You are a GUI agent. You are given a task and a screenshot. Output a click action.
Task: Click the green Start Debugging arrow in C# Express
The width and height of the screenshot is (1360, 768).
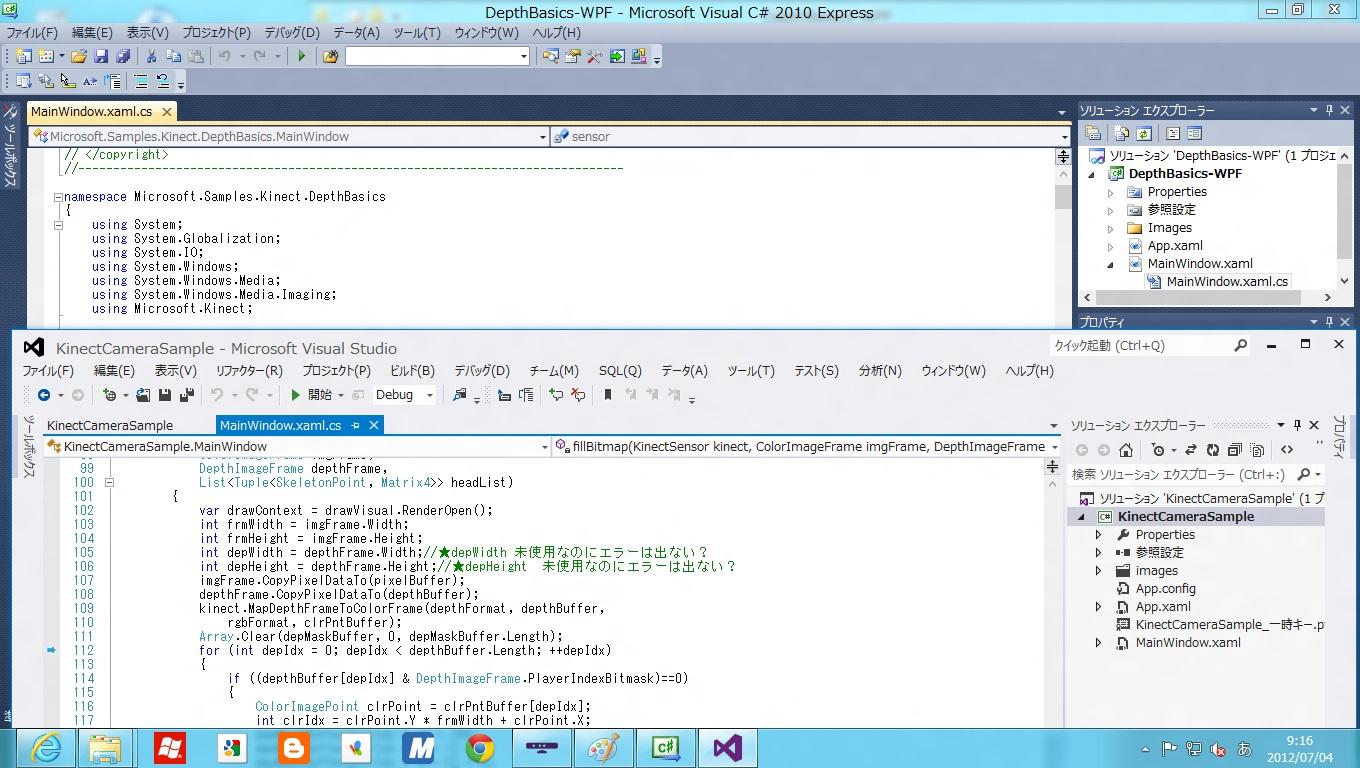pos(301,57)
